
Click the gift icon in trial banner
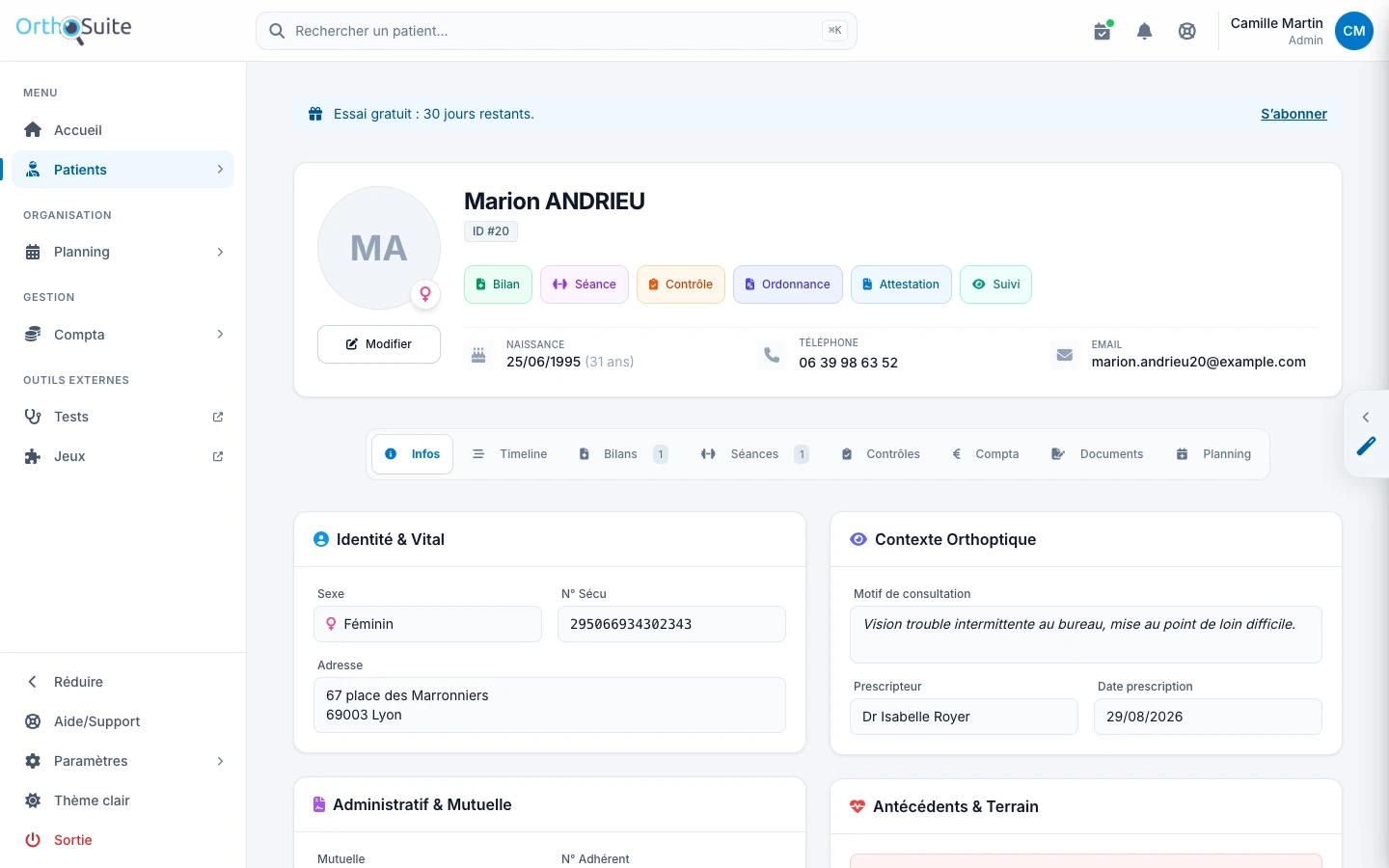pyautogui.click(x=315, y=114)
